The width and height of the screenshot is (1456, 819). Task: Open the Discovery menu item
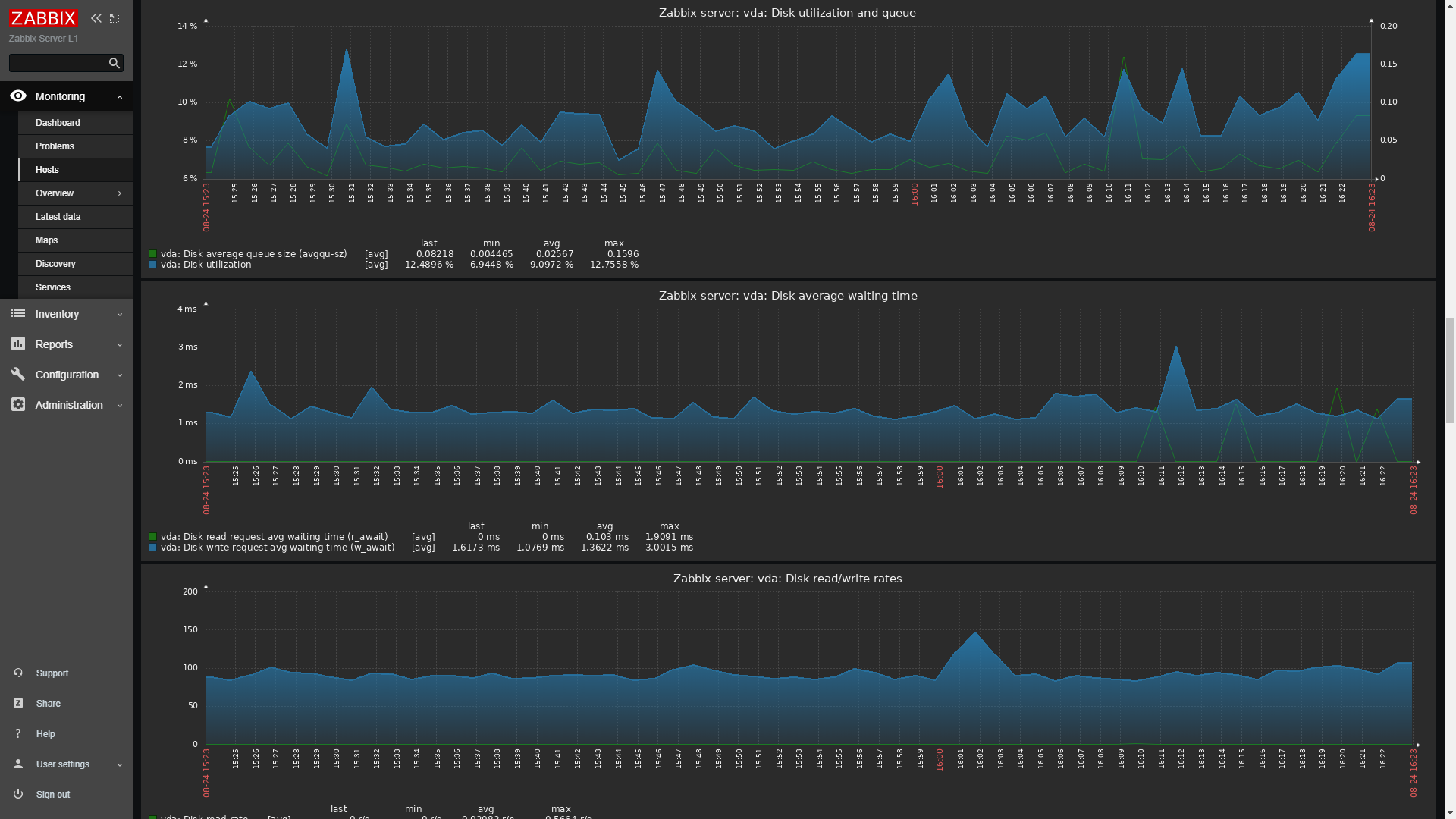(x=75, y=264)
